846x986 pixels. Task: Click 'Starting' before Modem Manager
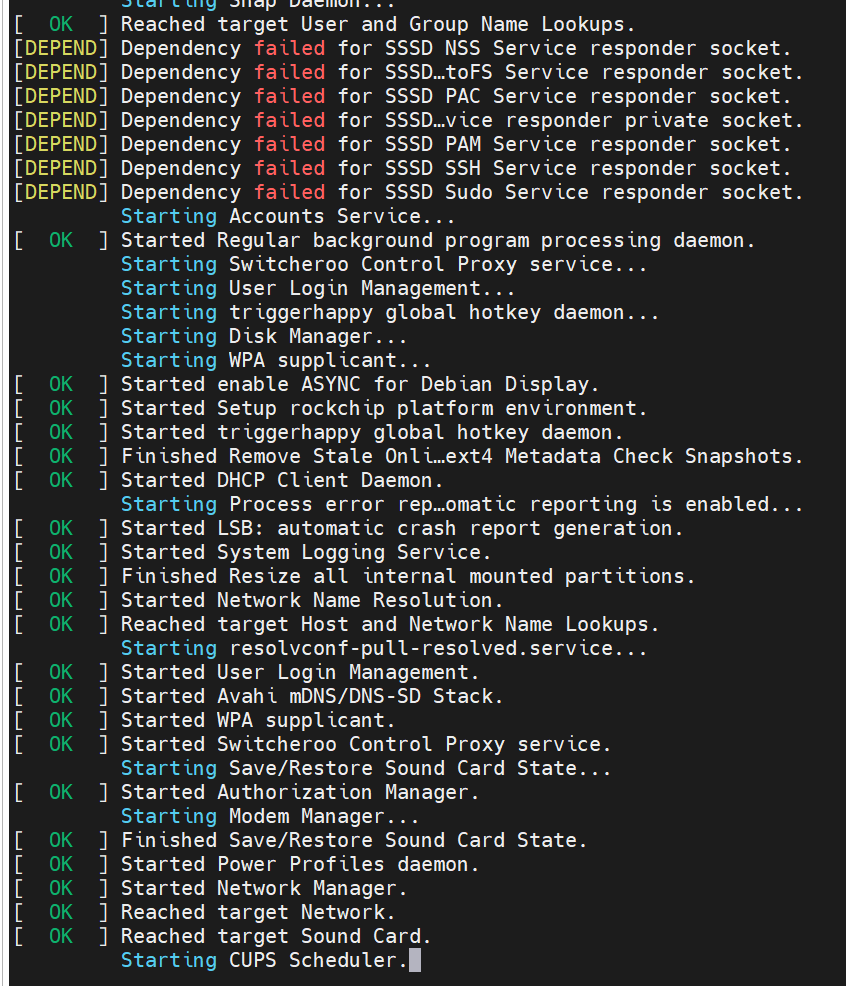(x=168, y=816)
